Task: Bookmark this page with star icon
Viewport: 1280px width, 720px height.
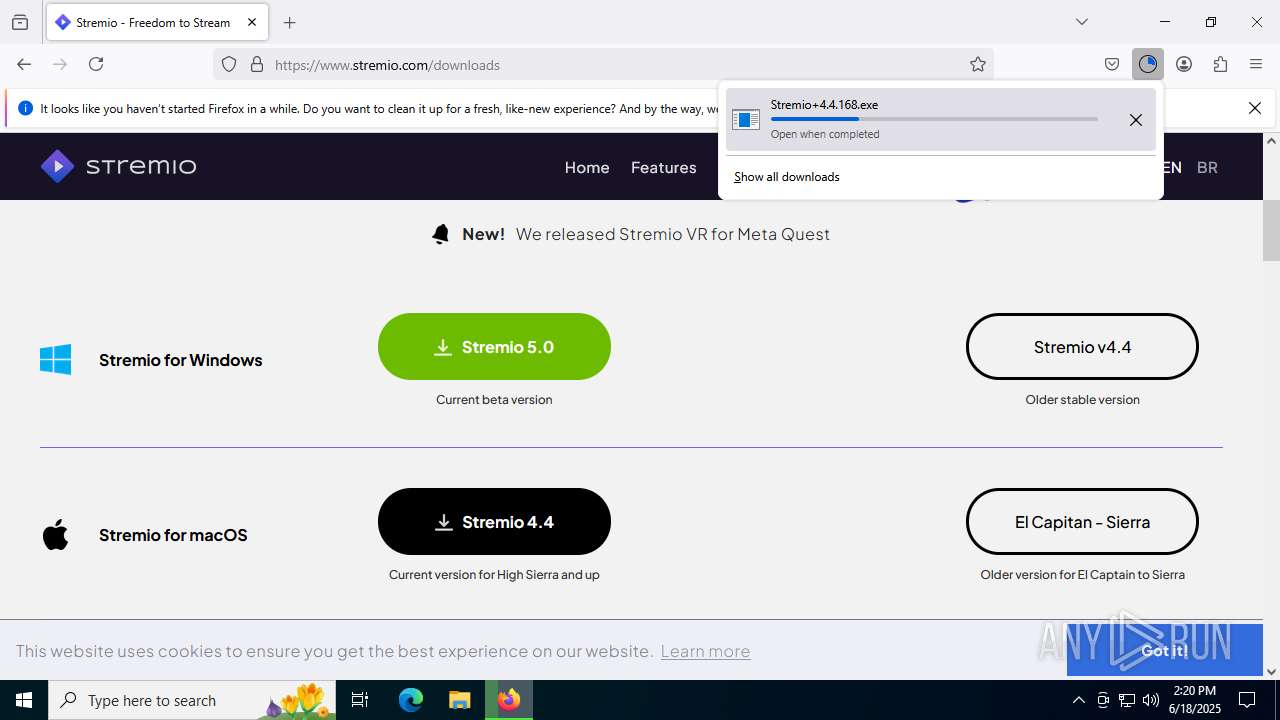Action: coord(978,64)
